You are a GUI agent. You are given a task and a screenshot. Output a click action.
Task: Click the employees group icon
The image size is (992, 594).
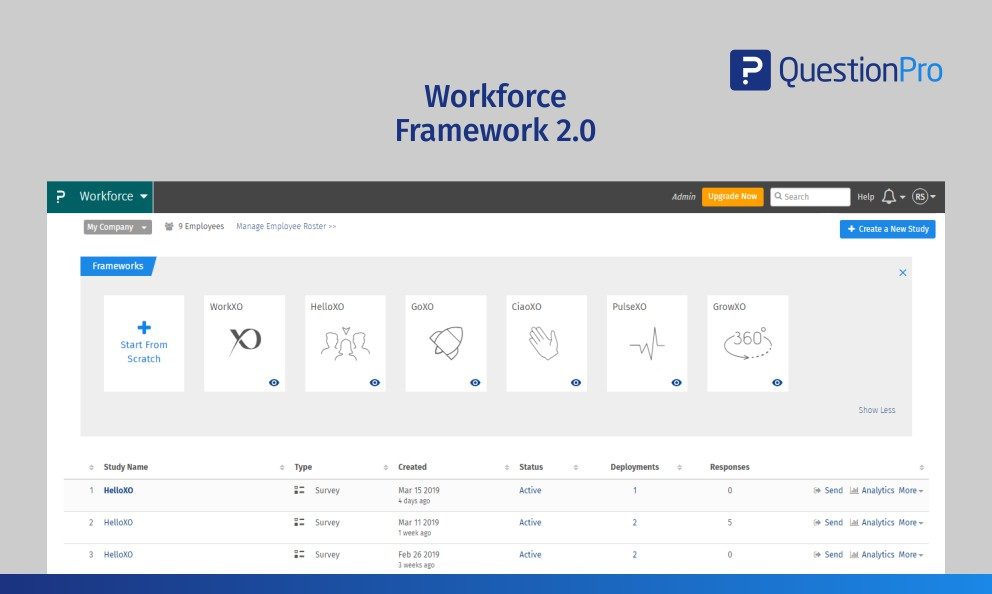[169, 226]
